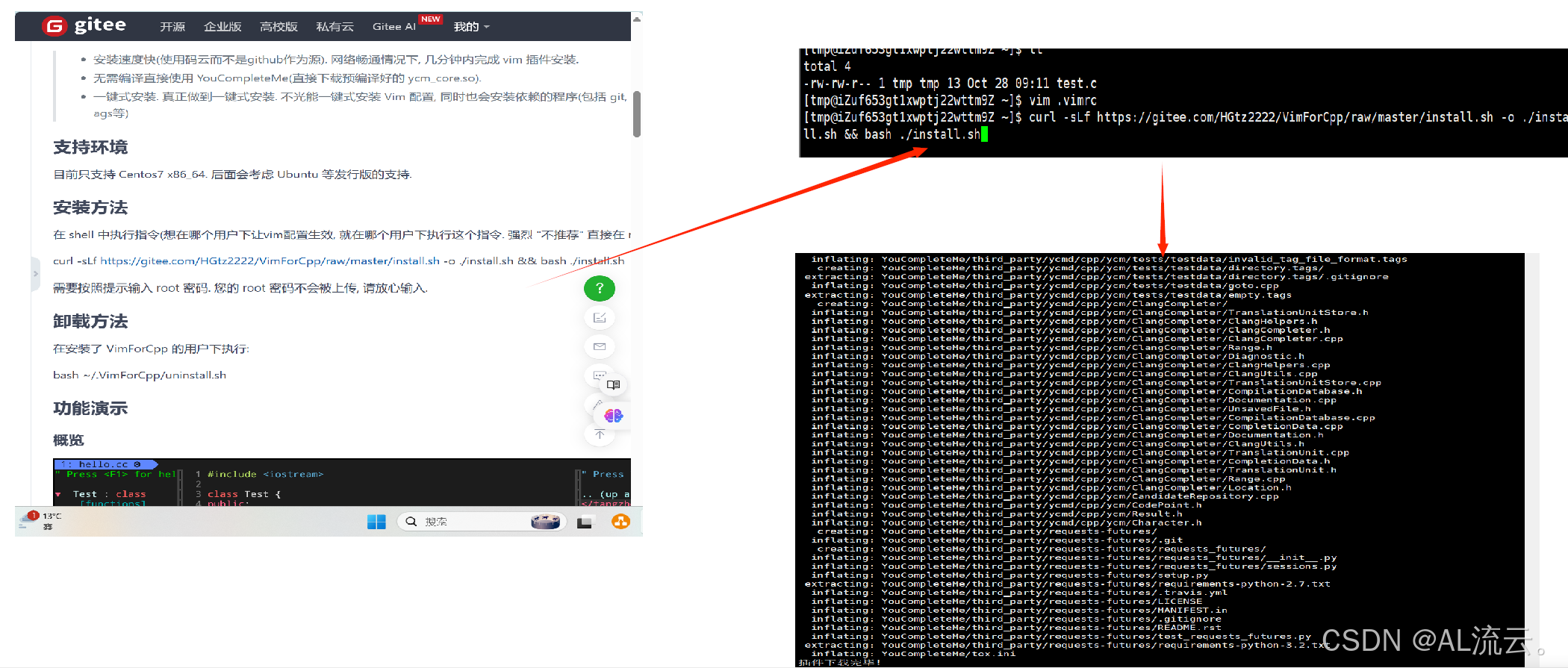Open the 企业版 menu item

pyautogui.click(x=223, y=27)
